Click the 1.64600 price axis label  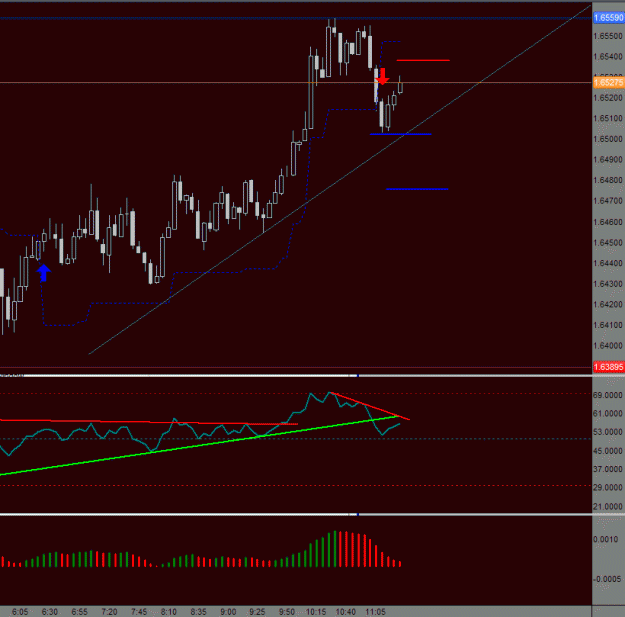pyautogui.click(x=608, y=222)
